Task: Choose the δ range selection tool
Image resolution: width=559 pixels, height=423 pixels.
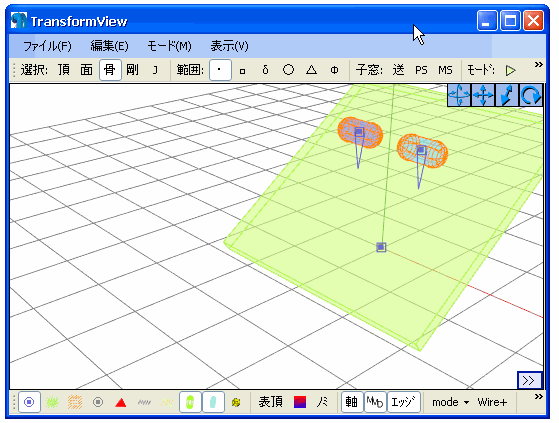Action: click(x=265, y=70)
